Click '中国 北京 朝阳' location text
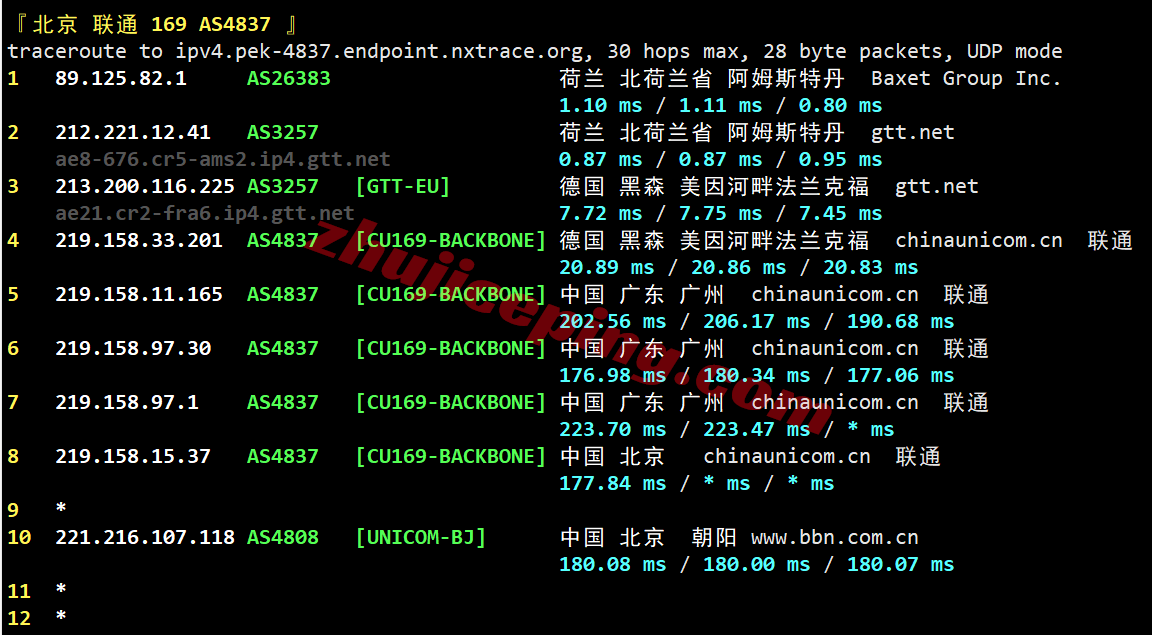Image resolution: width=1152 pixels, height=635 pixels. click(648, 537)
